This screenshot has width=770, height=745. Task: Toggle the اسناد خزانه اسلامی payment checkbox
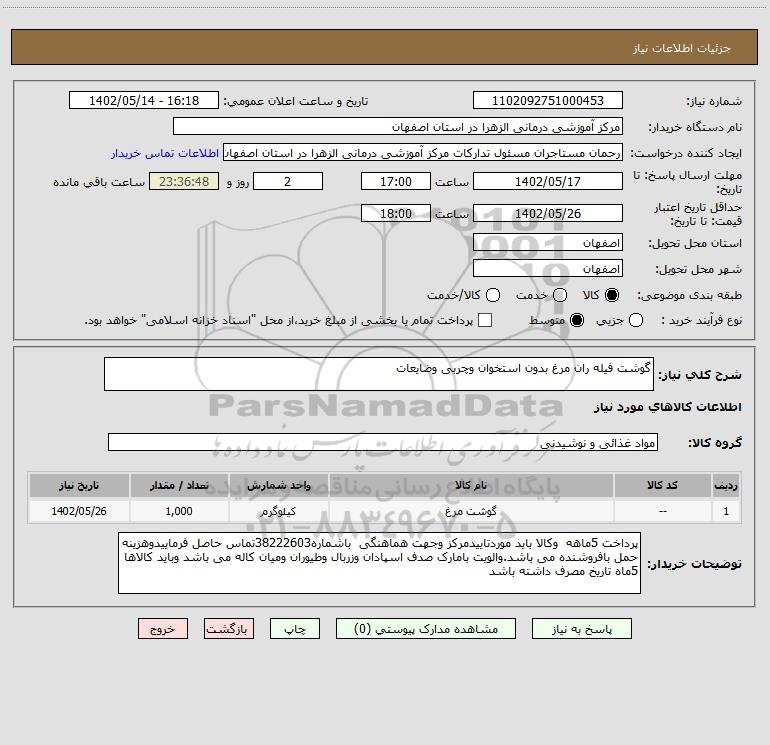pyautogui.click(x=485, y=320)
